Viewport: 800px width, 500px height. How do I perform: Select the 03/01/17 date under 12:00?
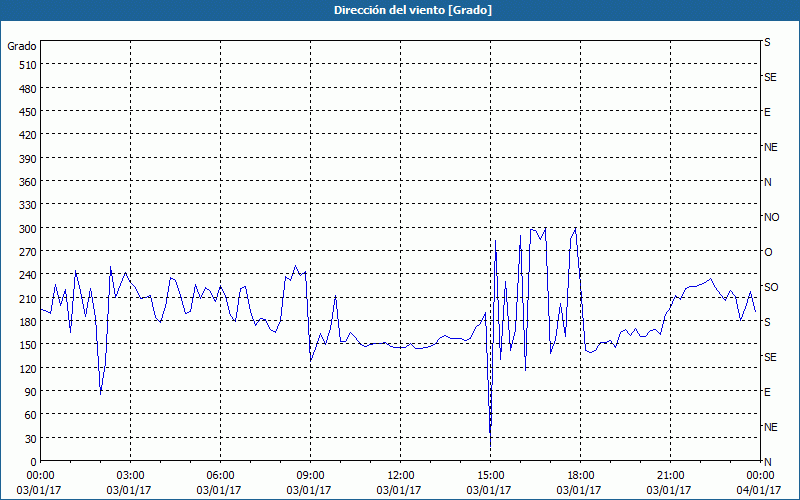click(399, 490)
